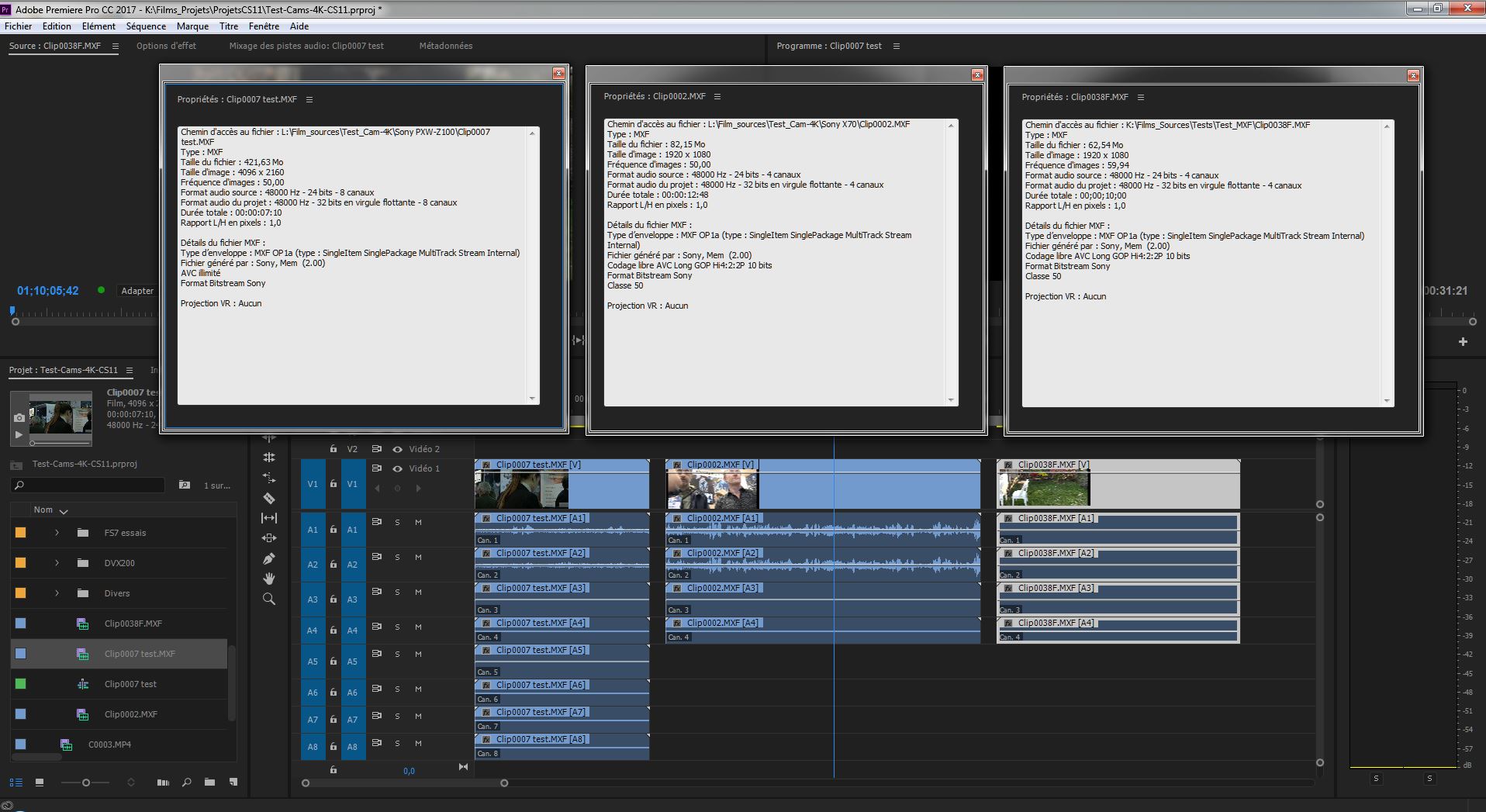Toggle lock on audio track A3
This screenshot has width=1486, height=812.
pyautogui.click(x=333, y=599)
